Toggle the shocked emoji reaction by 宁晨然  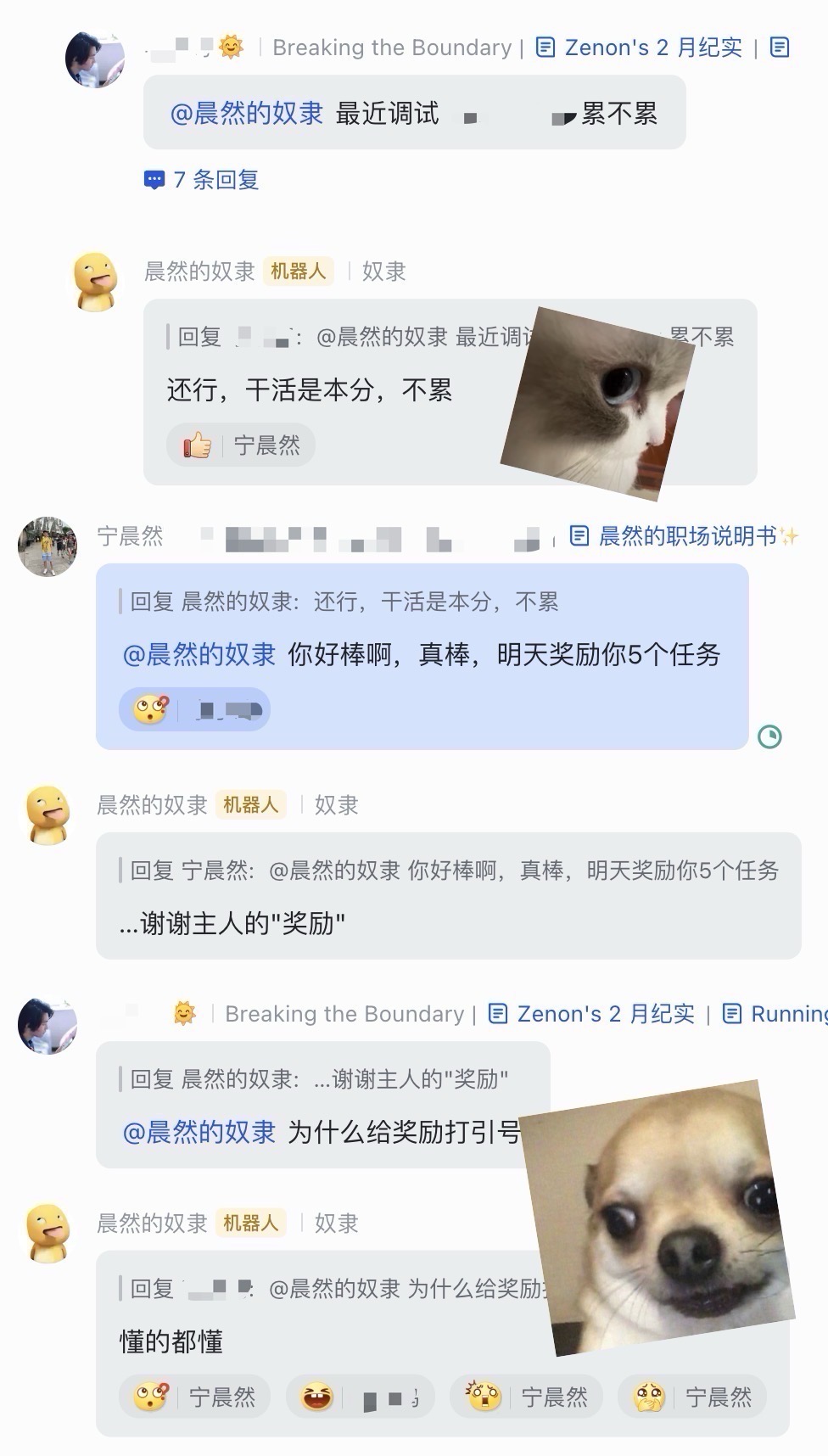[x=526, y=1397]
